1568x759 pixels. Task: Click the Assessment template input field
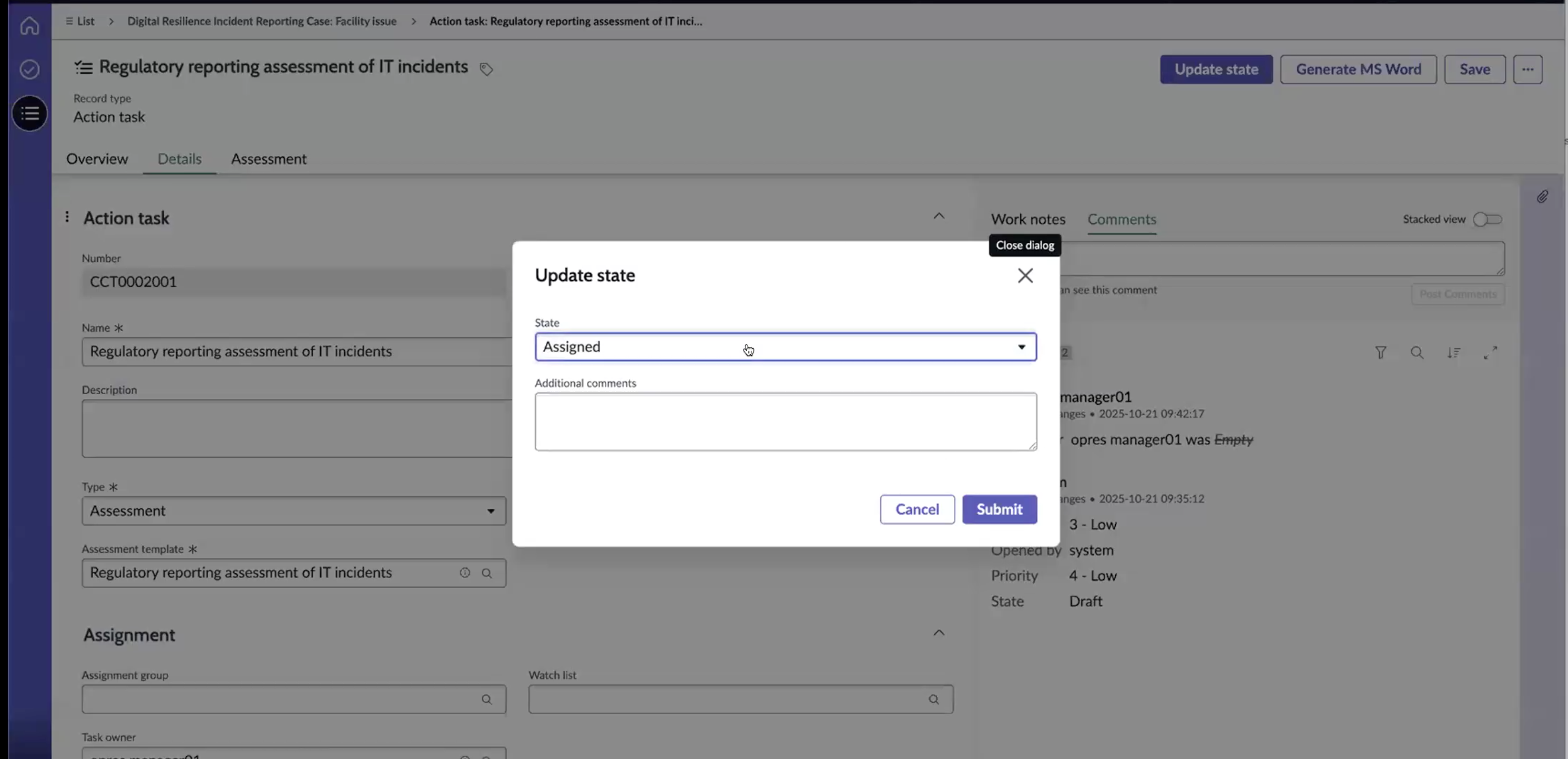(x=294, y=573)
